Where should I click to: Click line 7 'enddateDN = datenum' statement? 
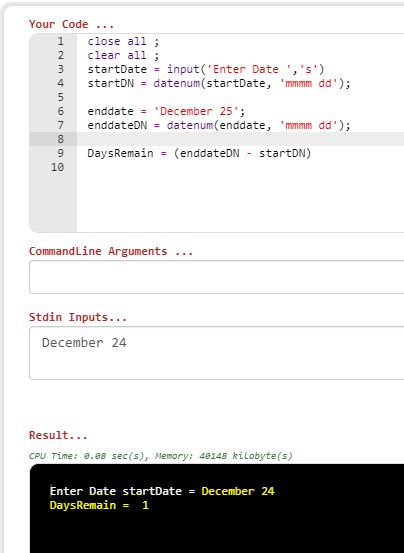(219, 125)
